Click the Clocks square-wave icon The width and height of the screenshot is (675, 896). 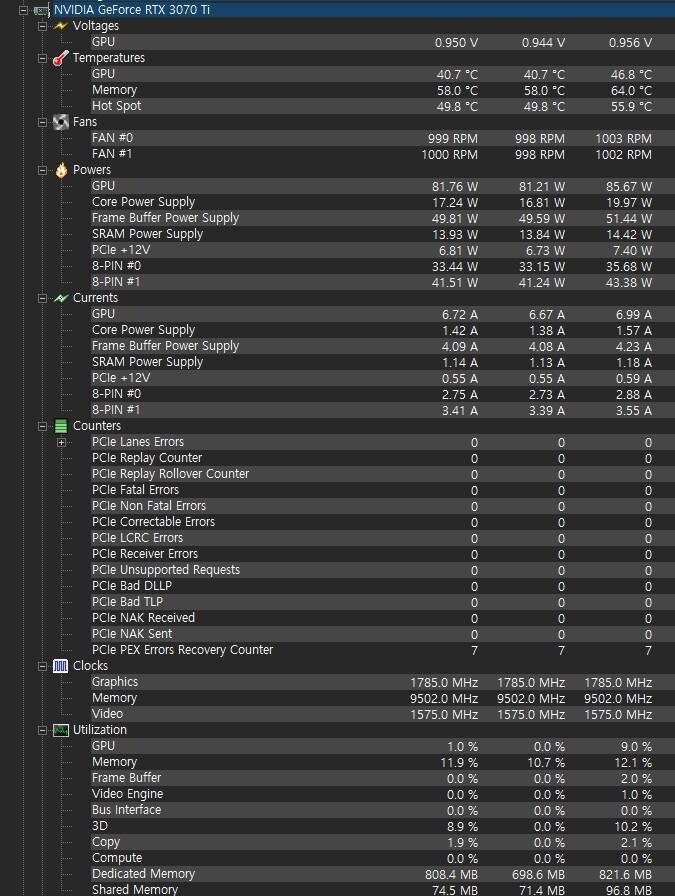click(61, 666)
